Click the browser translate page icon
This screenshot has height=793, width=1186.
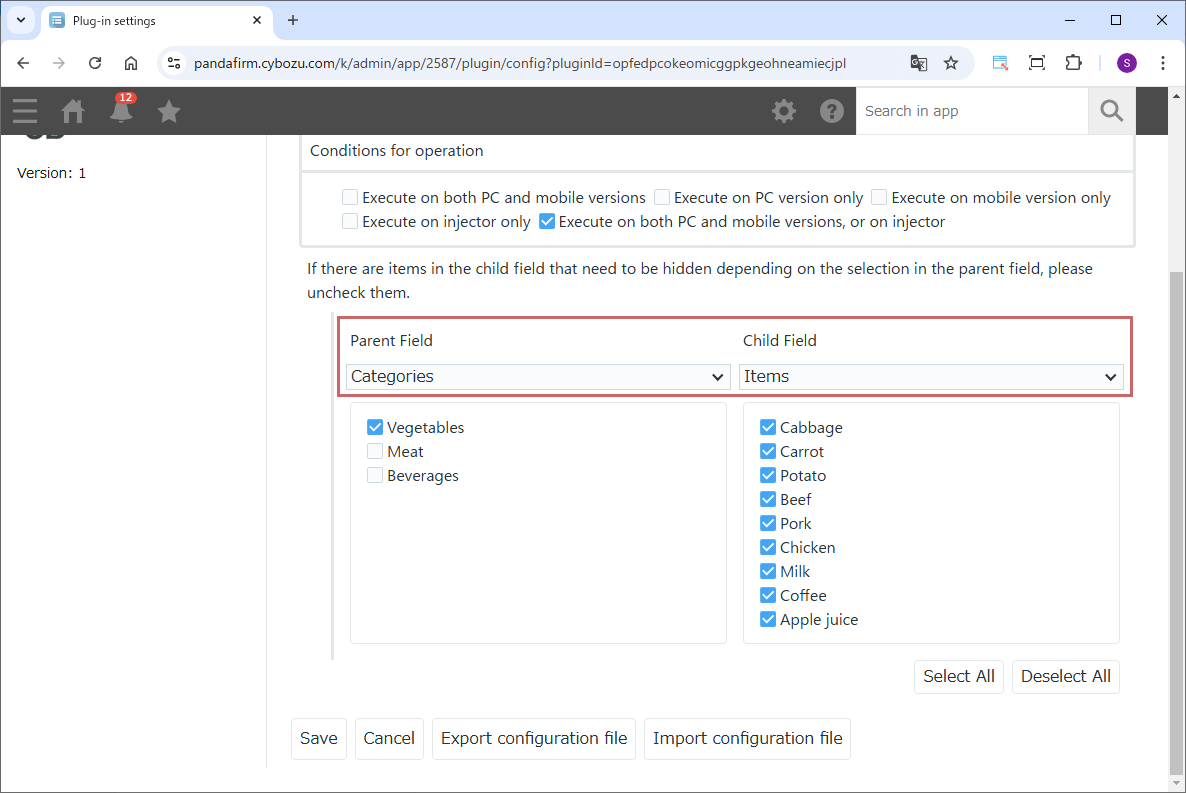pos(918,63)
